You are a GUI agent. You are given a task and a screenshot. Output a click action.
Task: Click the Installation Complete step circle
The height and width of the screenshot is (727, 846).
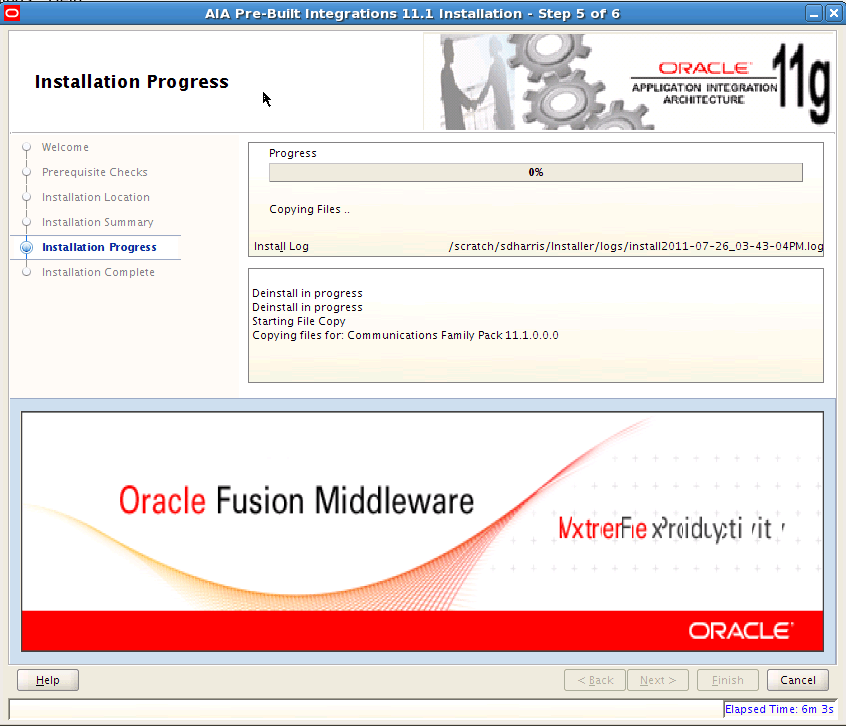26,272
